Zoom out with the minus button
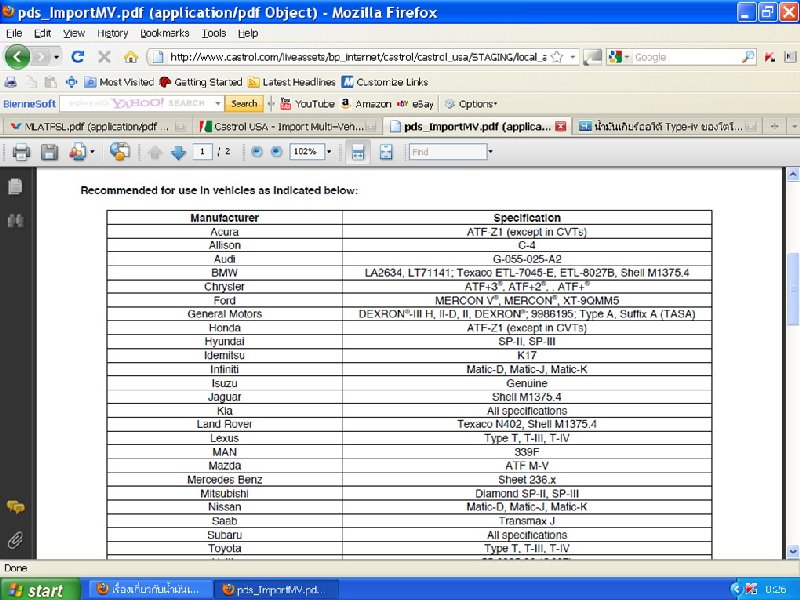Image resolution: width=800 pixels, height=600 pixels. pyautogui.click(x=256, y=152)
